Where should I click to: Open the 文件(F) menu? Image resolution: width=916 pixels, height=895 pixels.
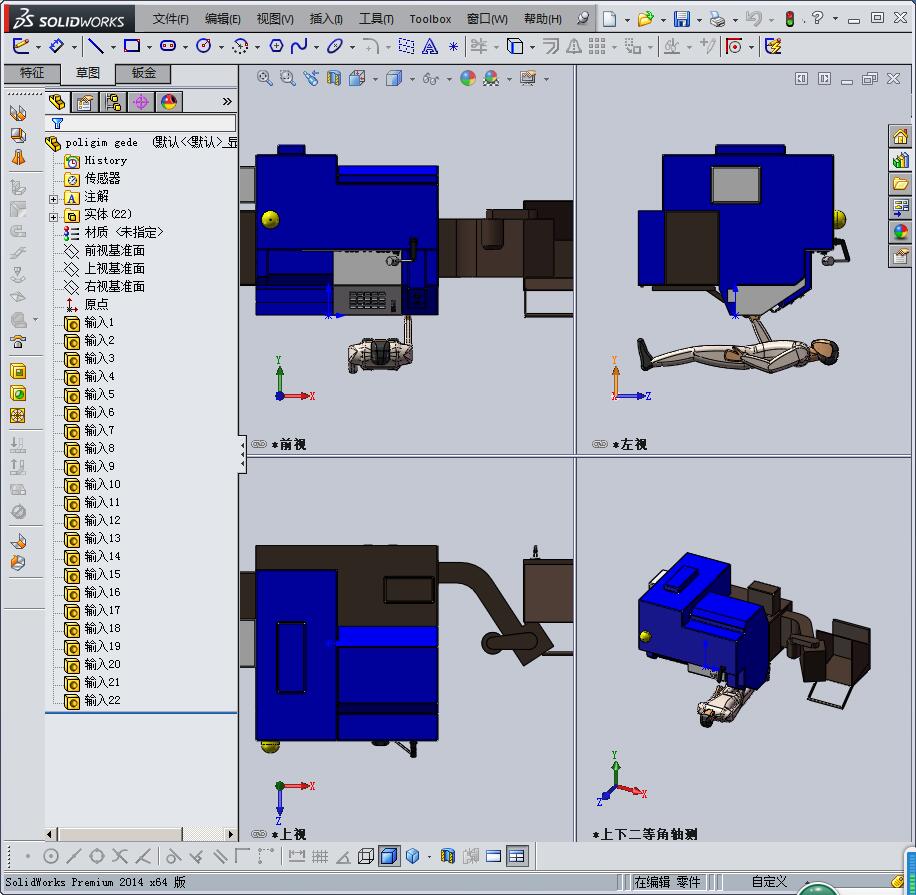[x=171, y=19]
